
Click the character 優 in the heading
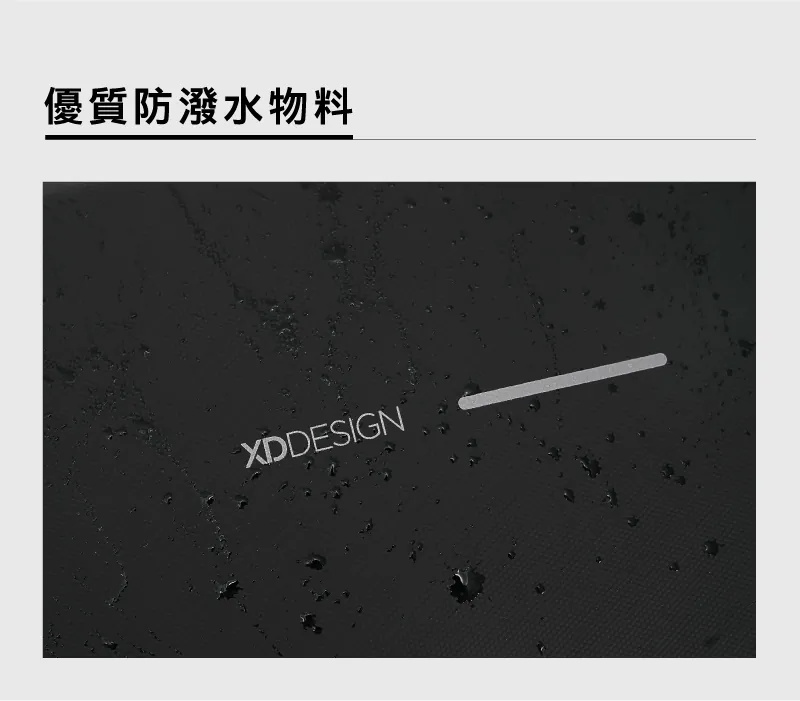click(x=64, y=107)
